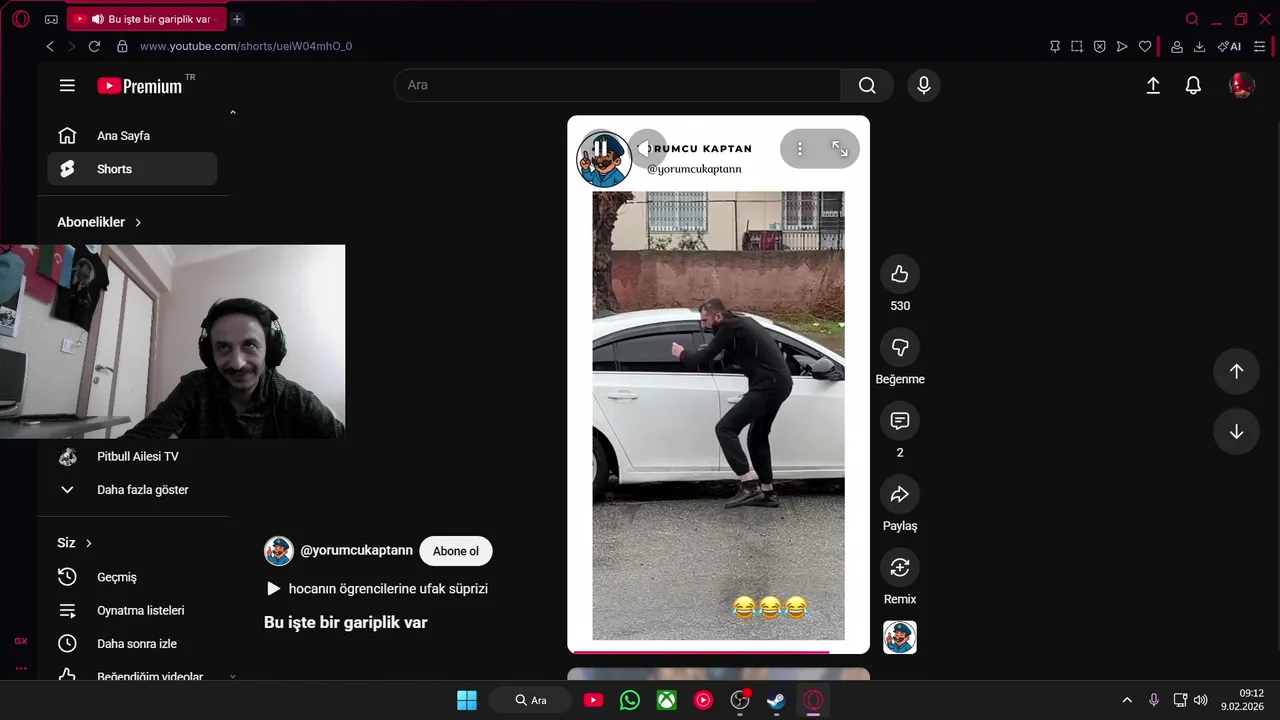Open the Siz section

click(x=75, y=543)
